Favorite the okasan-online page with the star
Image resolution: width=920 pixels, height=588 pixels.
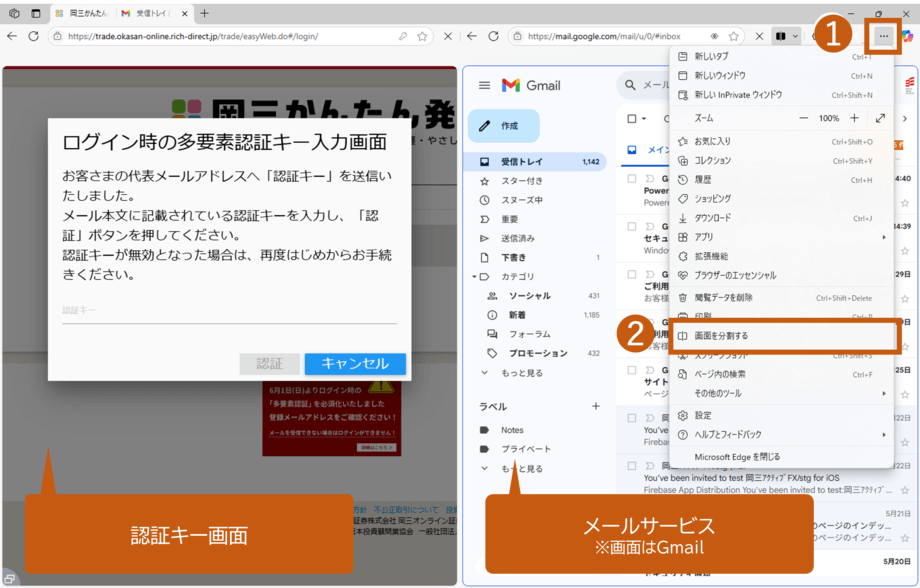[x=422, y=36]
